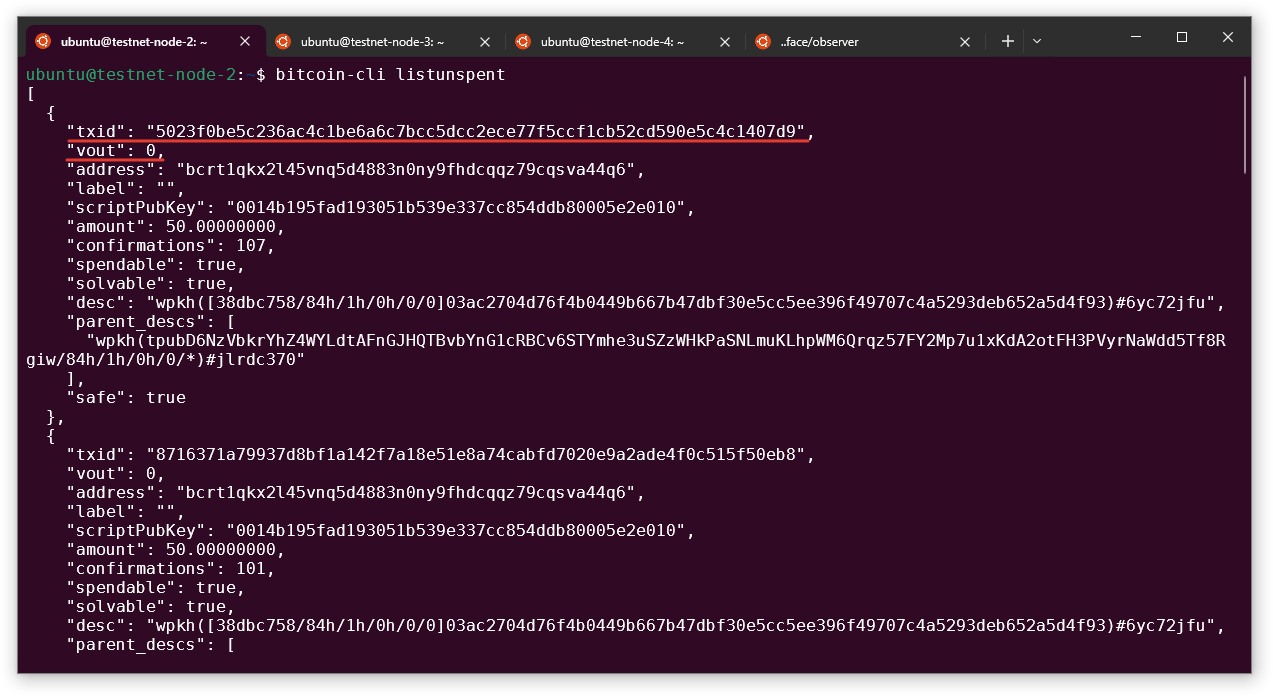Screen dimensions: 1273x696
Task: Close the testnet-node-2 tab
Action: [245, 41]
